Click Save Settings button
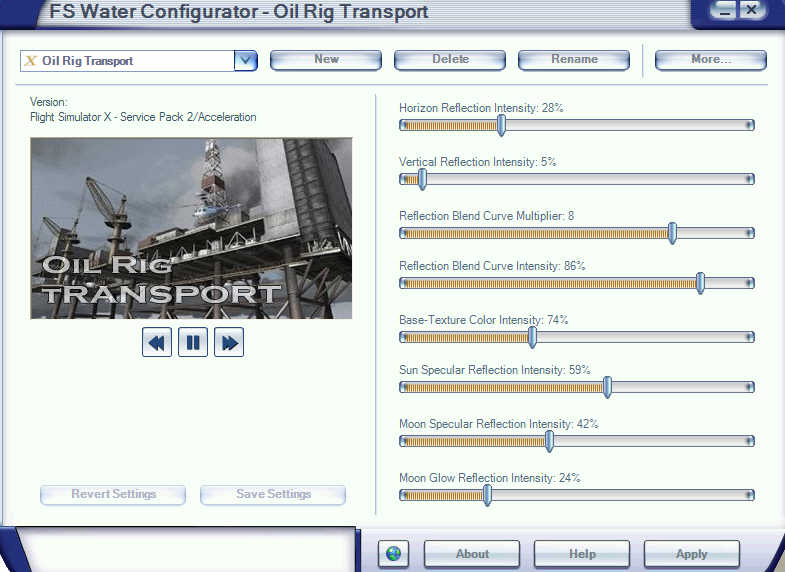 point(273,494)
